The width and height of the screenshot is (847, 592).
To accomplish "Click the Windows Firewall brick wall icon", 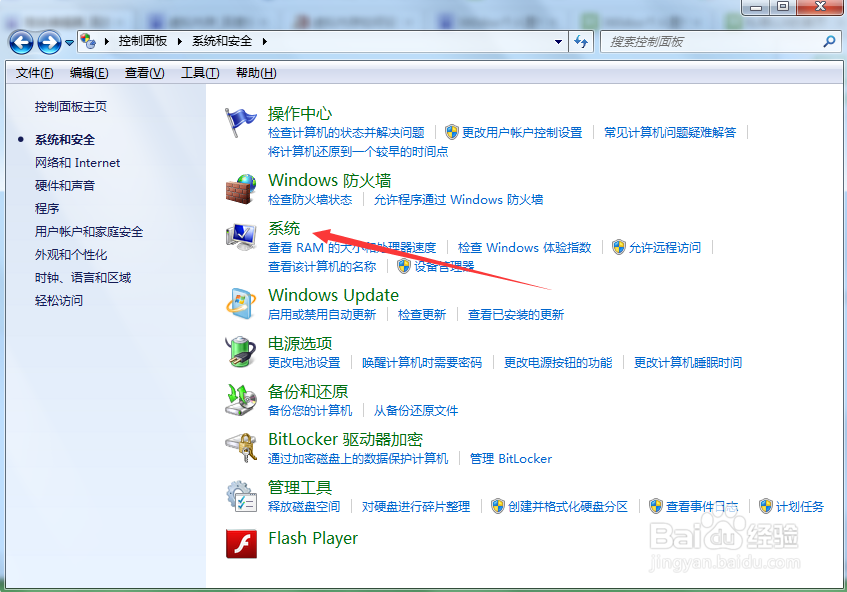I will [241, 189].
